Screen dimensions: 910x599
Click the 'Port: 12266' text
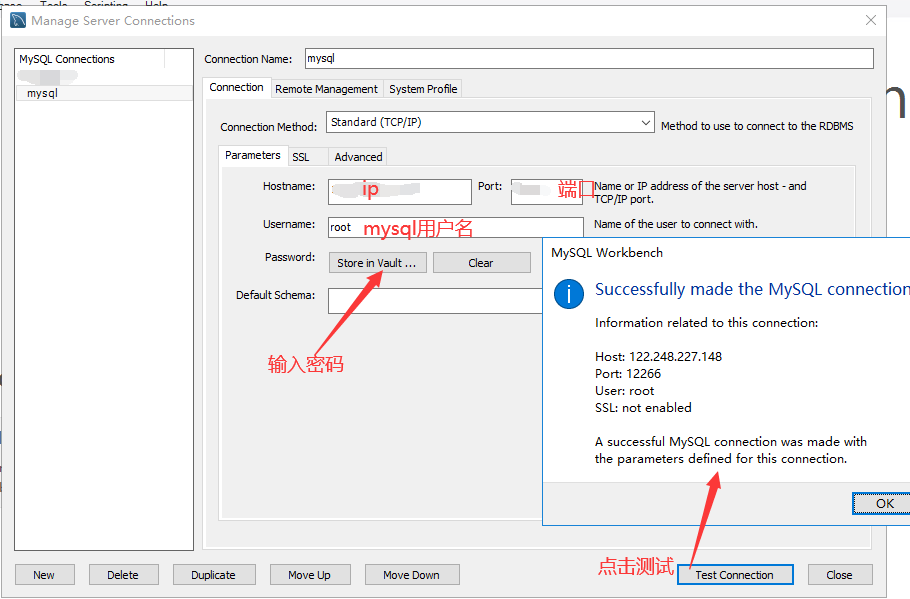tap(628, 373)
